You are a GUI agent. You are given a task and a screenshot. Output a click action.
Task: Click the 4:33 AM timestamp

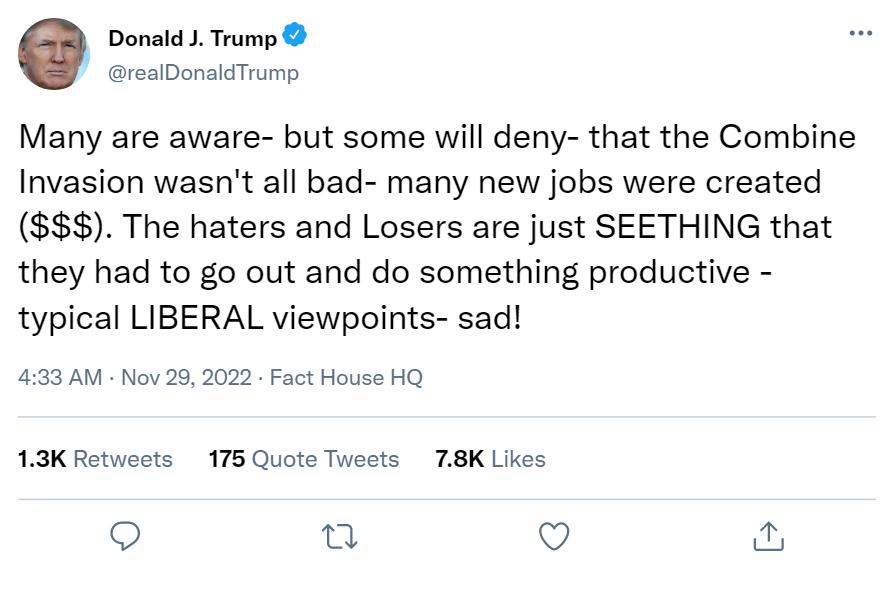coord(60,378)
